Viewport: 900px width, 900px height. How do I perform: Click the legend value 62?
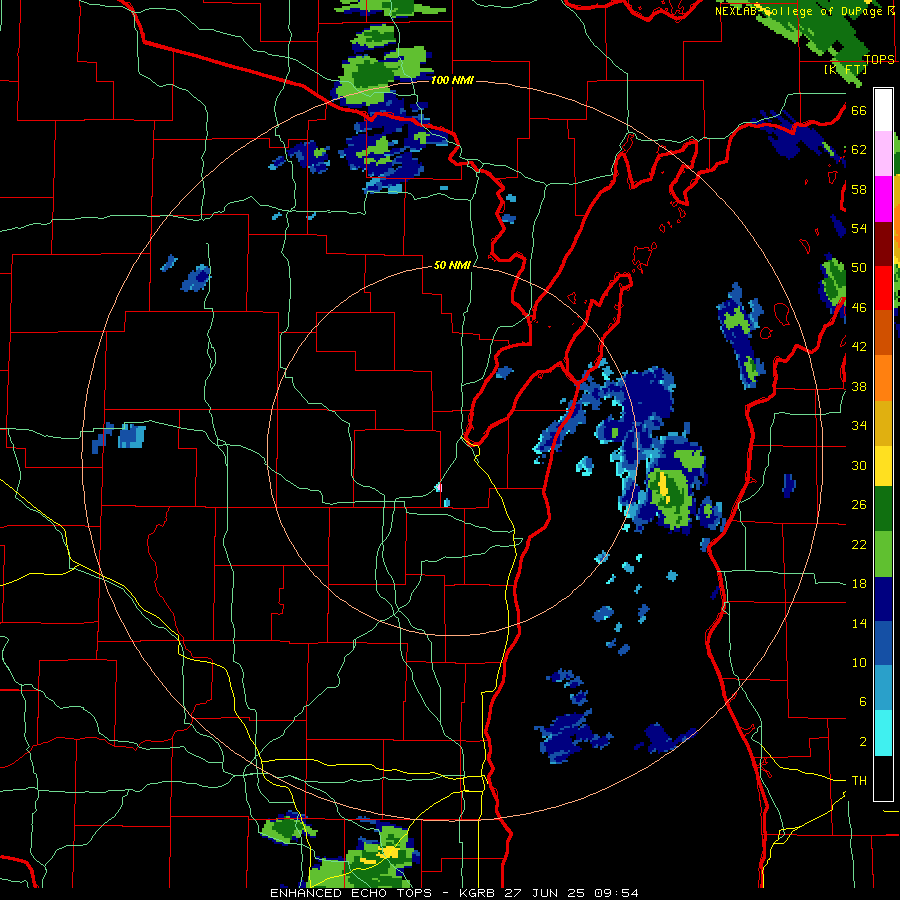859,149
